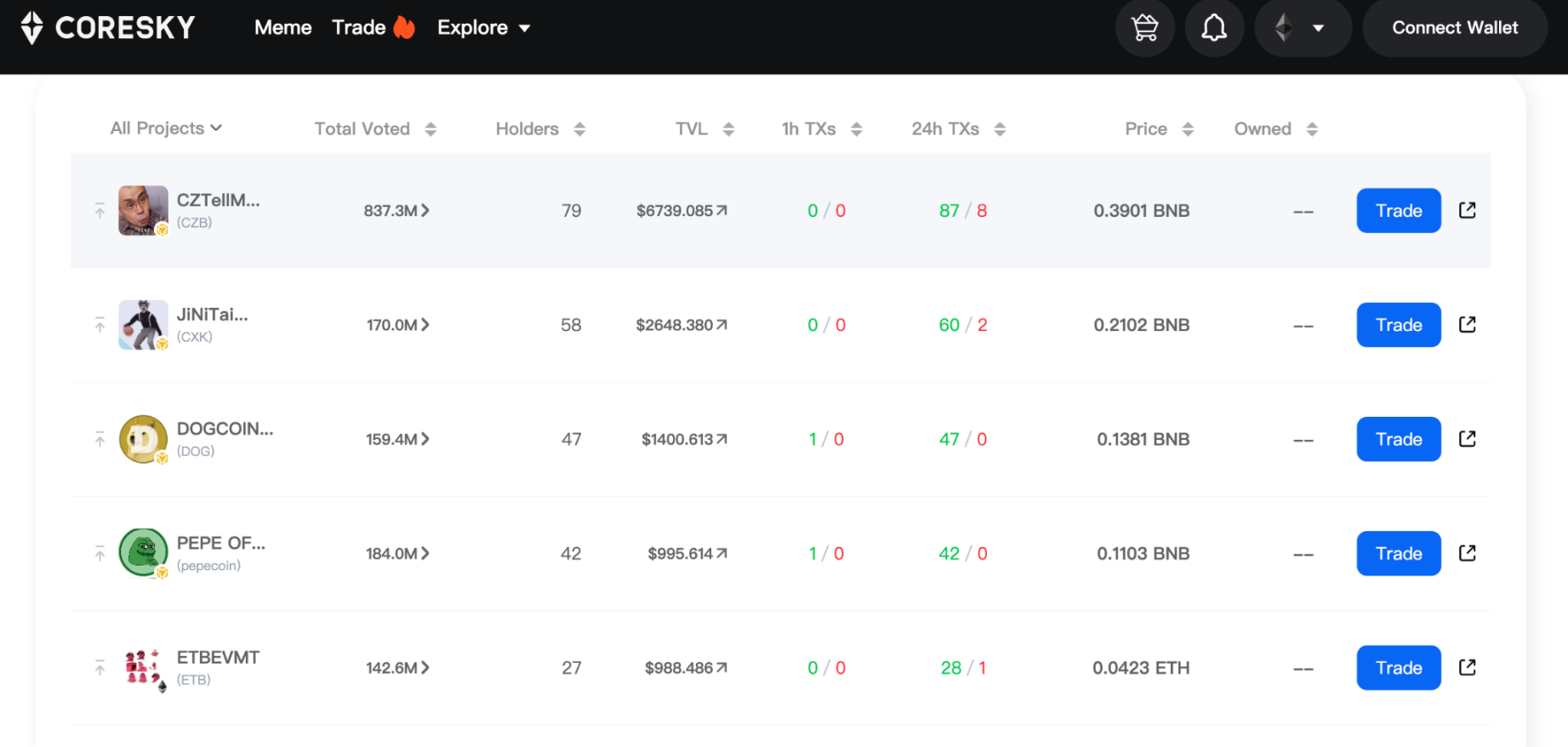The image size is (1568, 747).
Task: Sort table by Total Voted
Action: pos(375,129)
